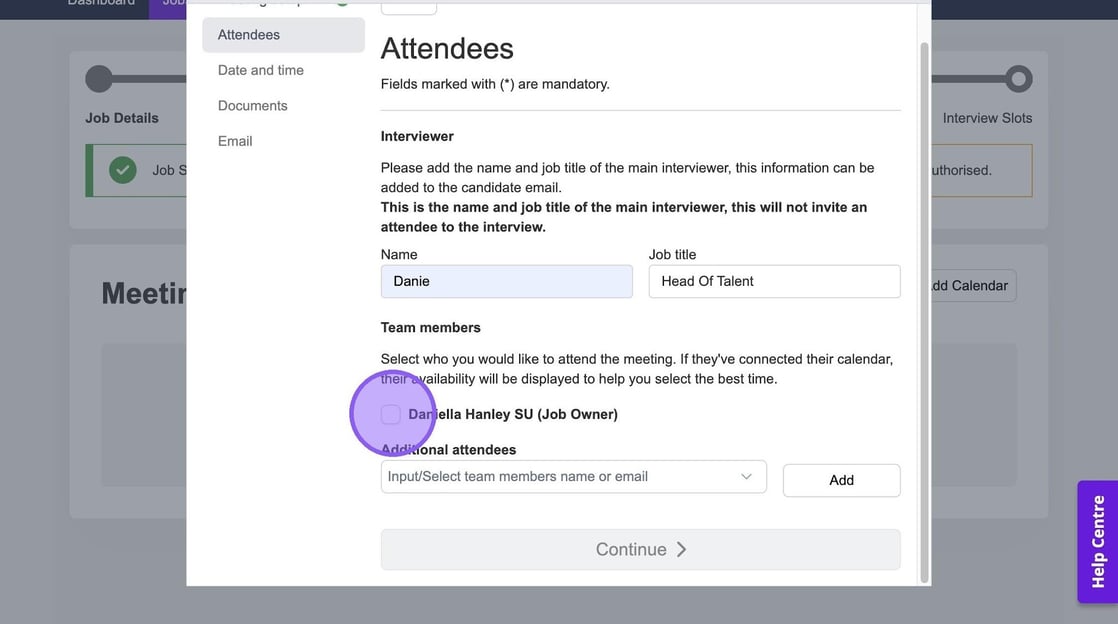Click into the interviewer Name field
Viewport: 1118px width, 624px height.
(506, 281)
